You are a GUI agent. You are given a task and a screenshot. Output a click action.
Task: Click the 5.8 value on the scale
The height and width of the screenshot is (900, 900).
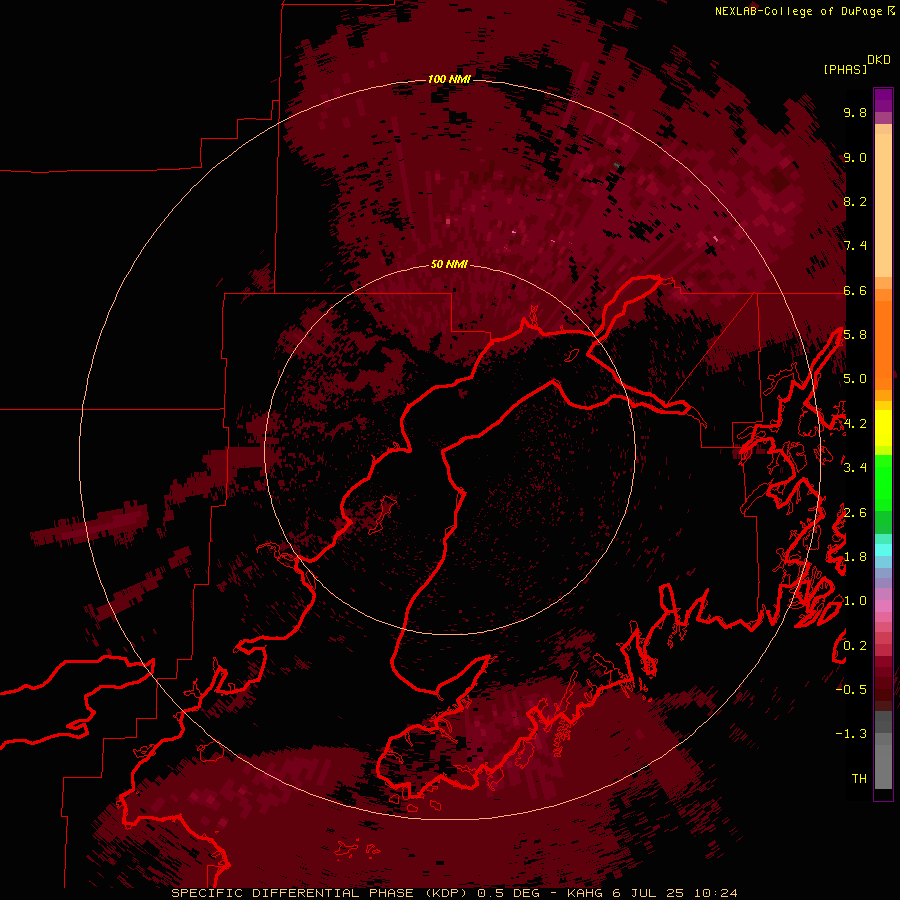tap(855, 335)
